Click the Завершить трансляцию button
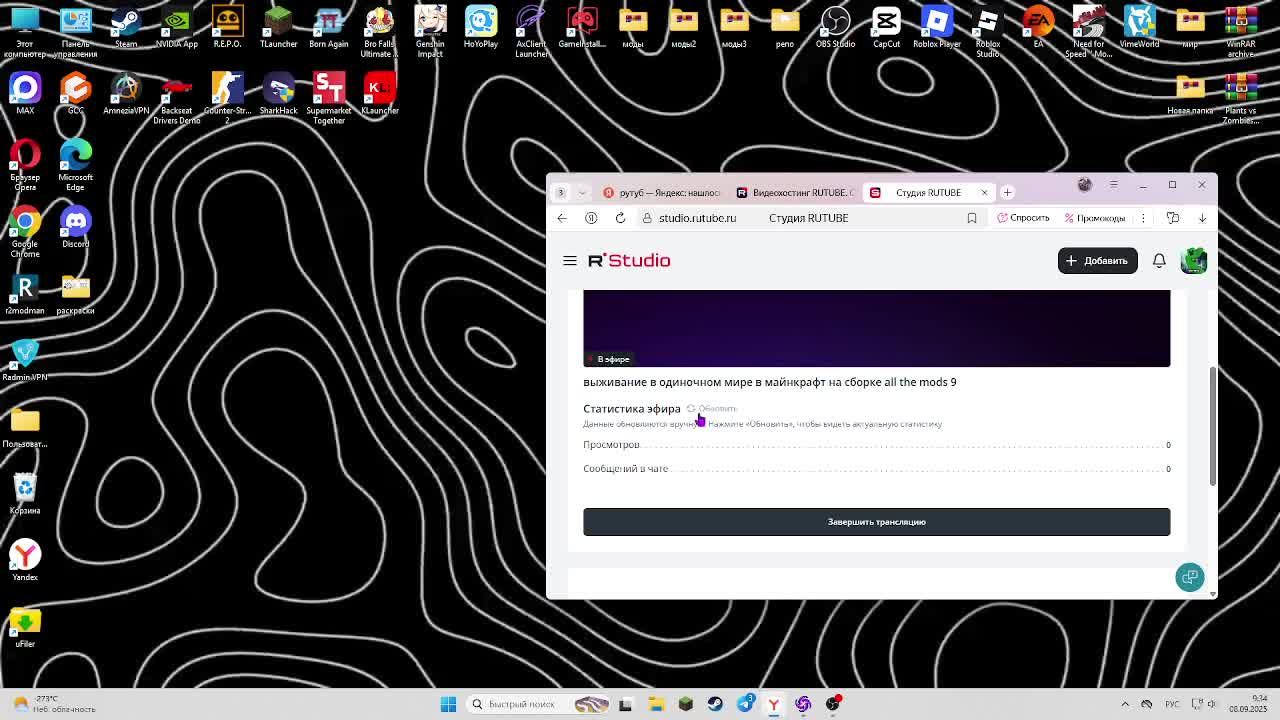The height and width of the screenshot is (720, 1280). point(876,522)
